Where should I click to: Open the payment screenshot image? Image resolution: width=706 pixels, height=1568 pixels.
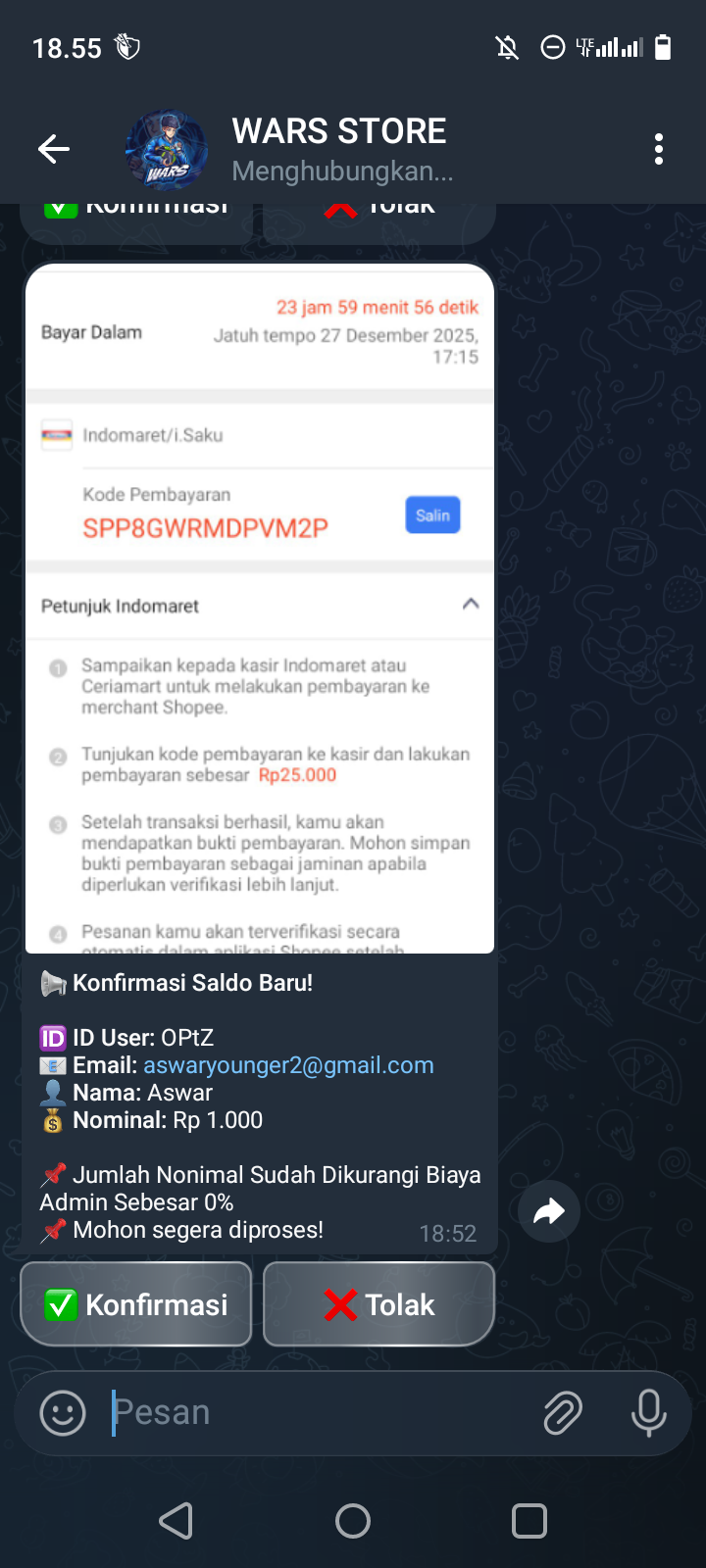(260, 609)
